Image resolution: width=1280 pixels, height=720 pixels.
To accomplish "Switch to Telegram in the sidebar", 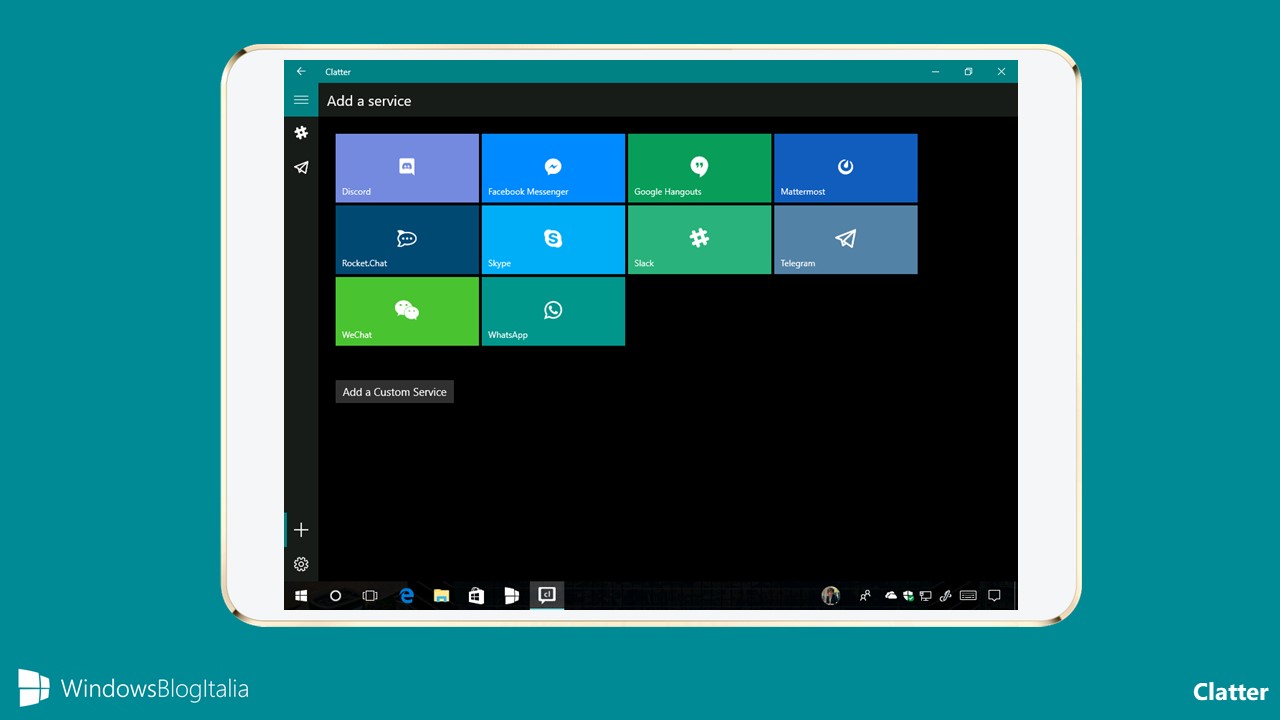I will pyautogui.click(x=301, y=168).
